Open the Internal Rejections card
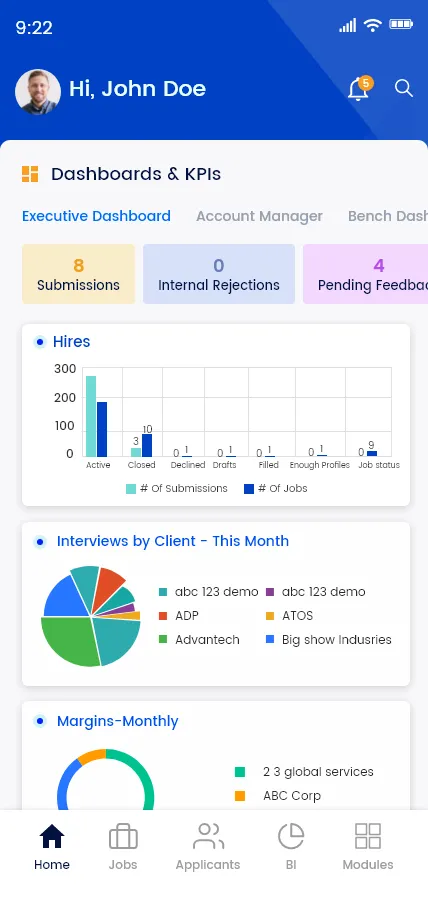This screenshot has height=900, width=428. [x=219, y=274]
